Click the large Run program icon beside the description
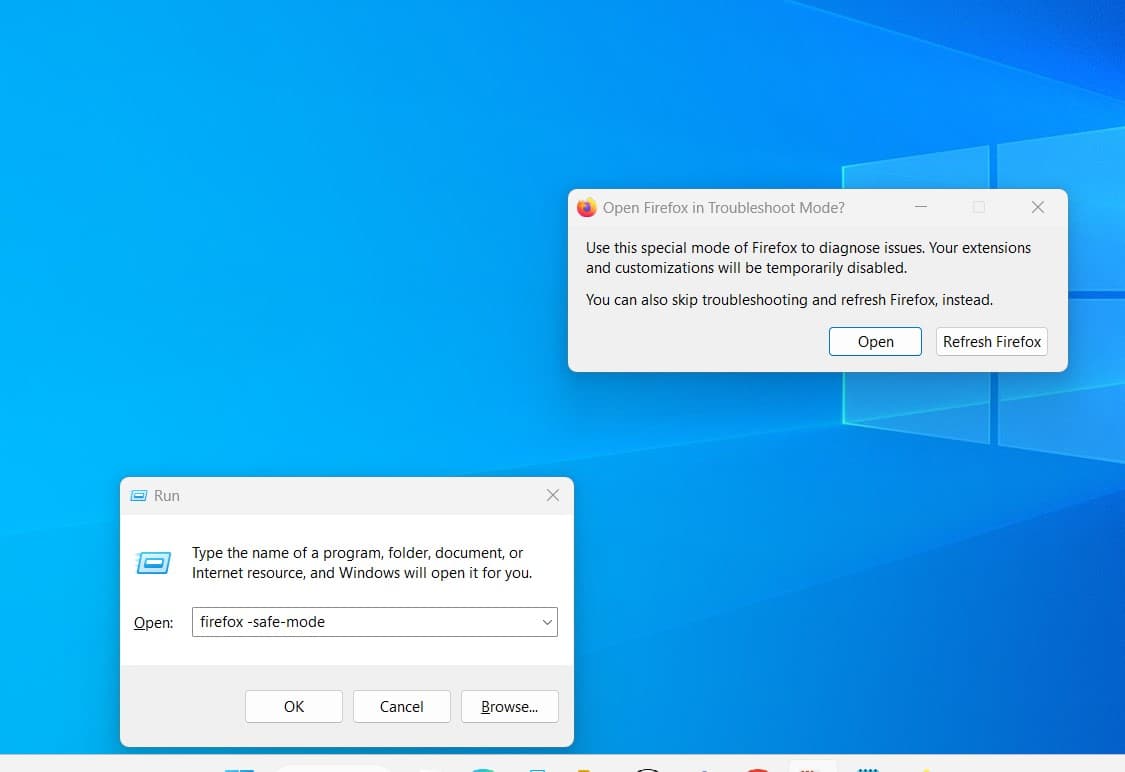Viewport: 1125px width, 772px height. [154, 563]
